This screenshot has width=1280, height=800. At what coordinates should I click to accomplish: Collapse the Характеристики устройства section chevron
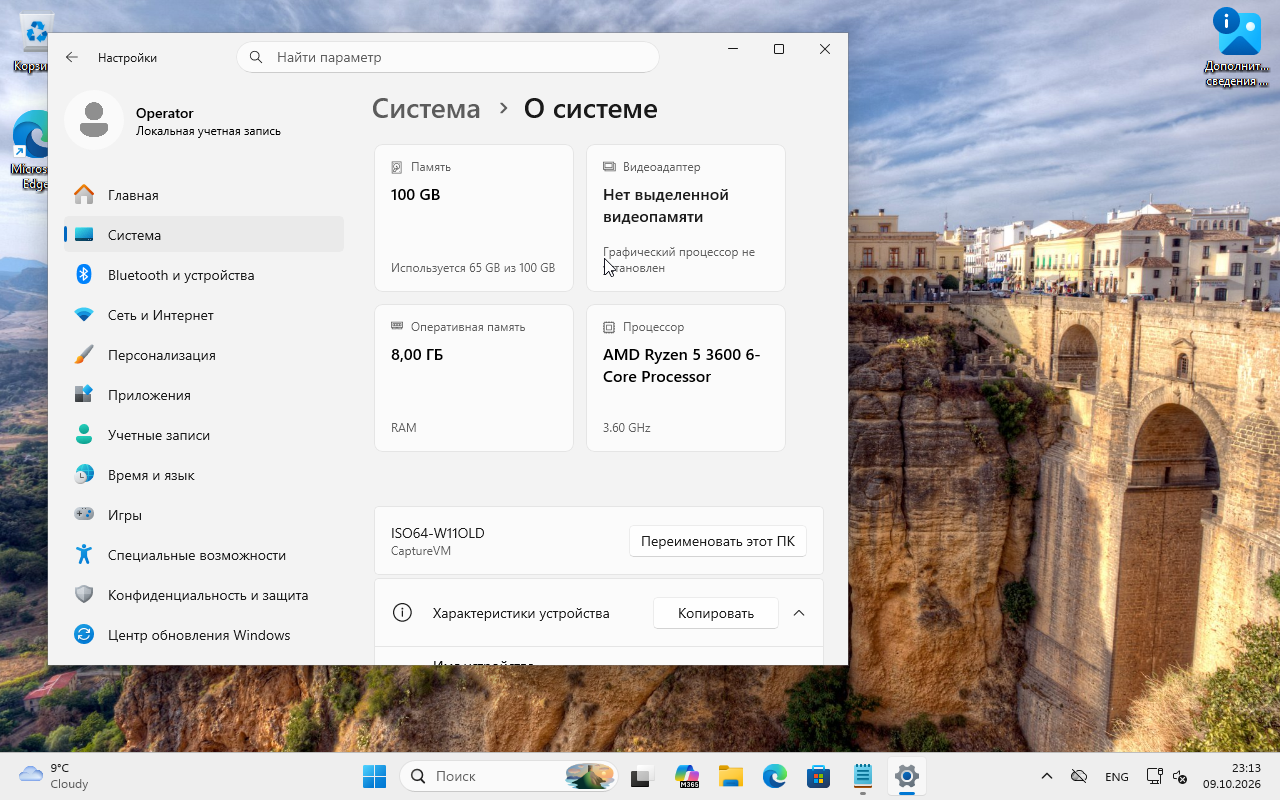pos(799,613)
